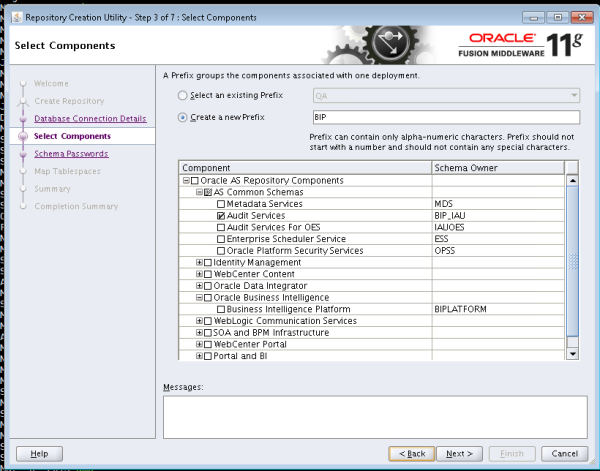Open the existing Prefix QA dropdown
This screenshot has height=471, width=600.
(x=446, y=96)
